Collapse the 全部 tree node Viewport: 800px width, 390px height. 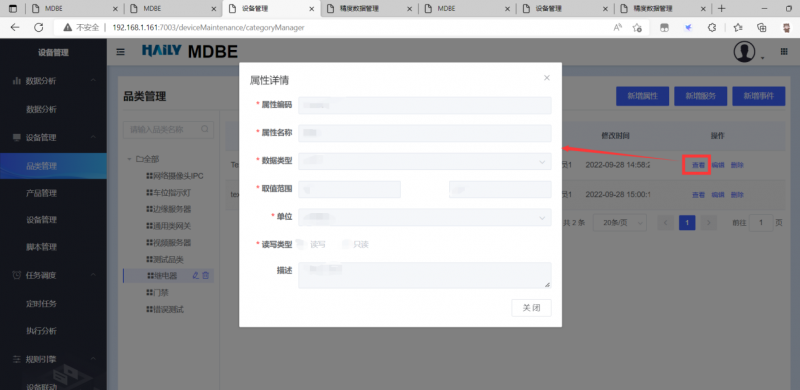[x=130, y=159]
